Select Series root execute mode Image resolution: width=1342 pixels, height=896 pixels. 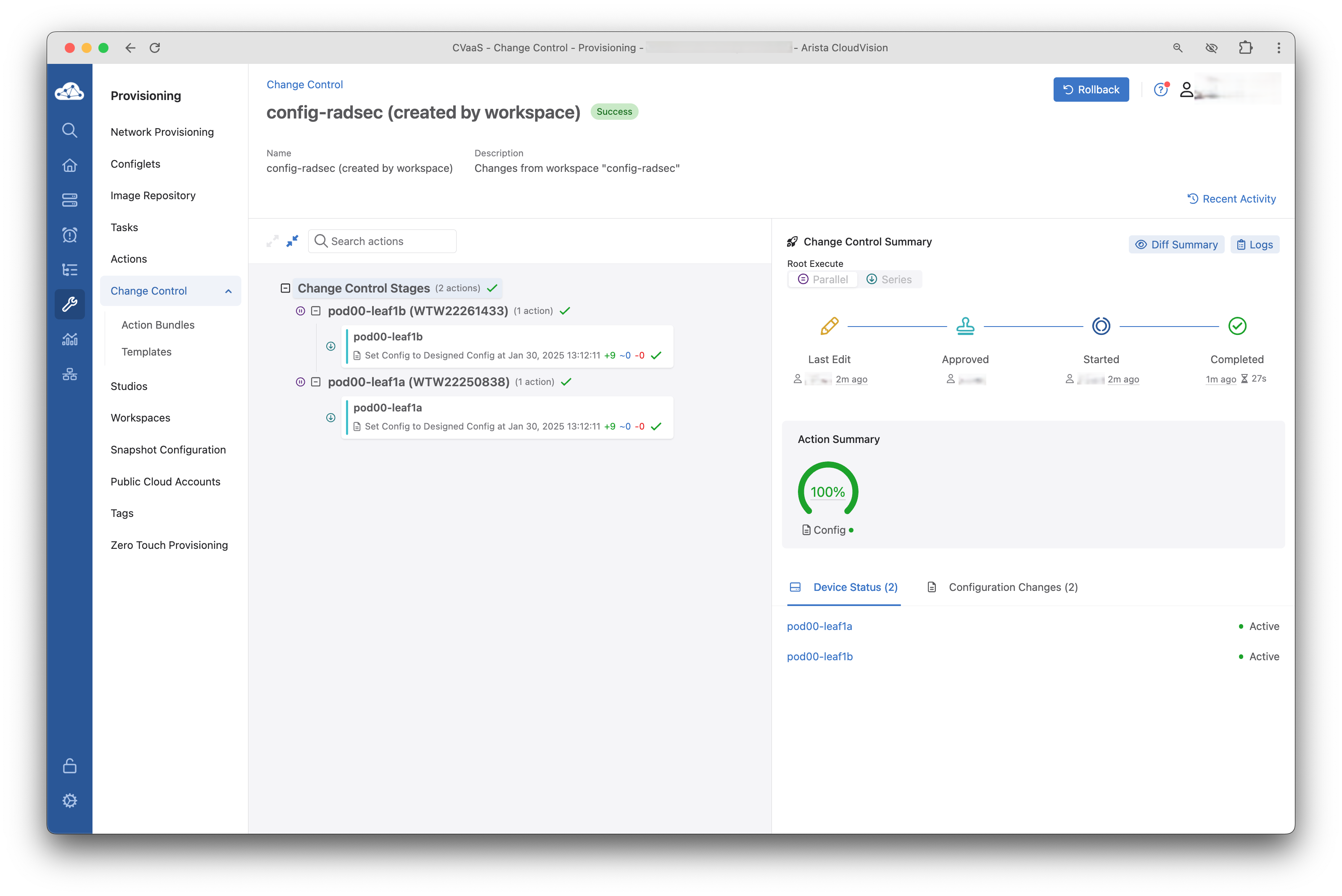pyautogui.click(x=889, y=279)
